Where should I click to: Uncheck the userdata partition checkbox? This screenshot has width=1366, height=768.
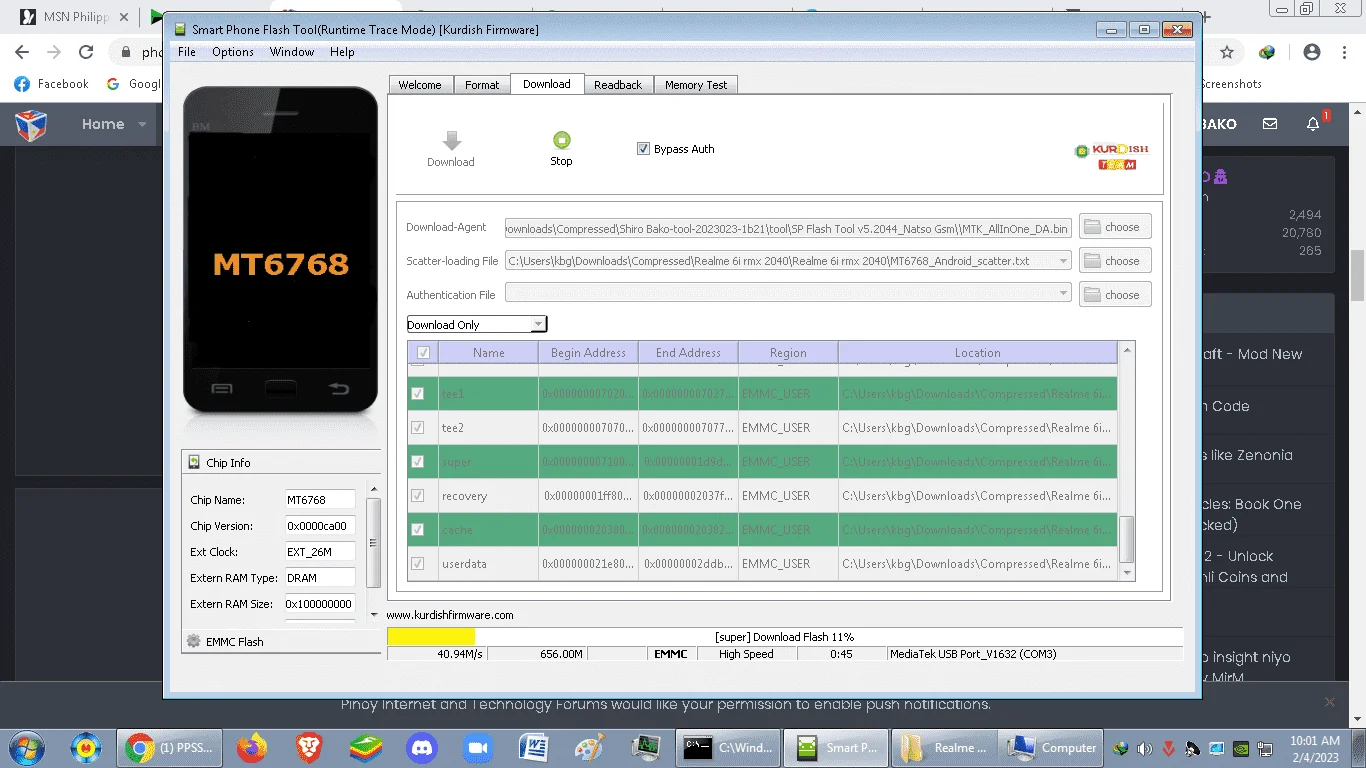pos(418,564)
